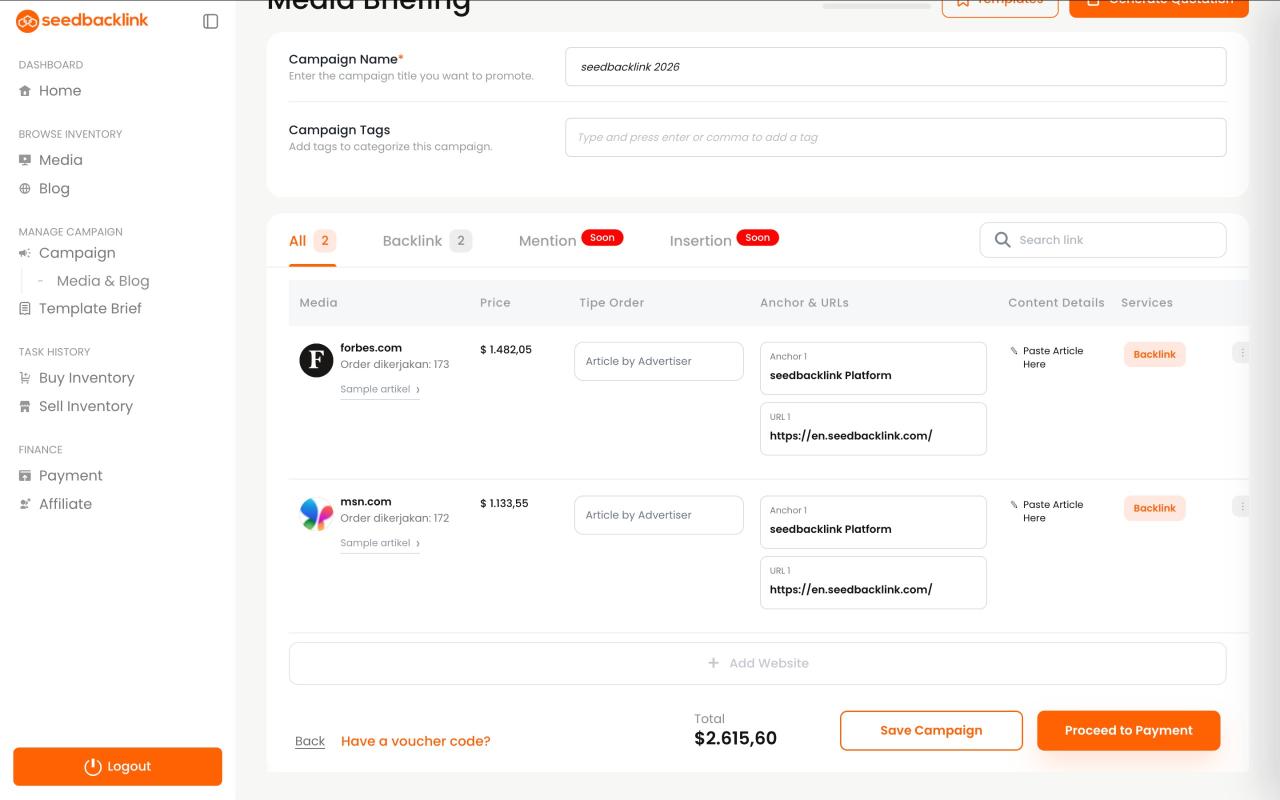
Task: Click the Media column header
Action: [x=318, y=303]
